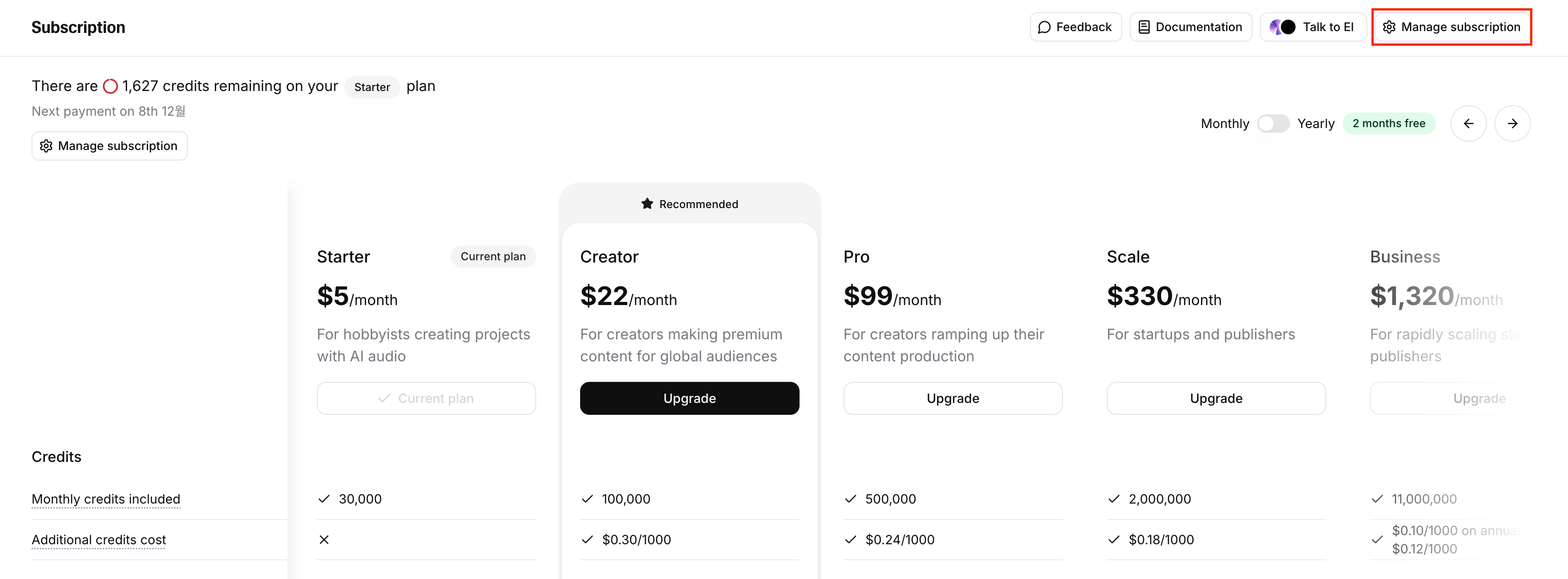Upgrade to the Scale plan
This screenshot has height=579, width=1568.
1216,398
